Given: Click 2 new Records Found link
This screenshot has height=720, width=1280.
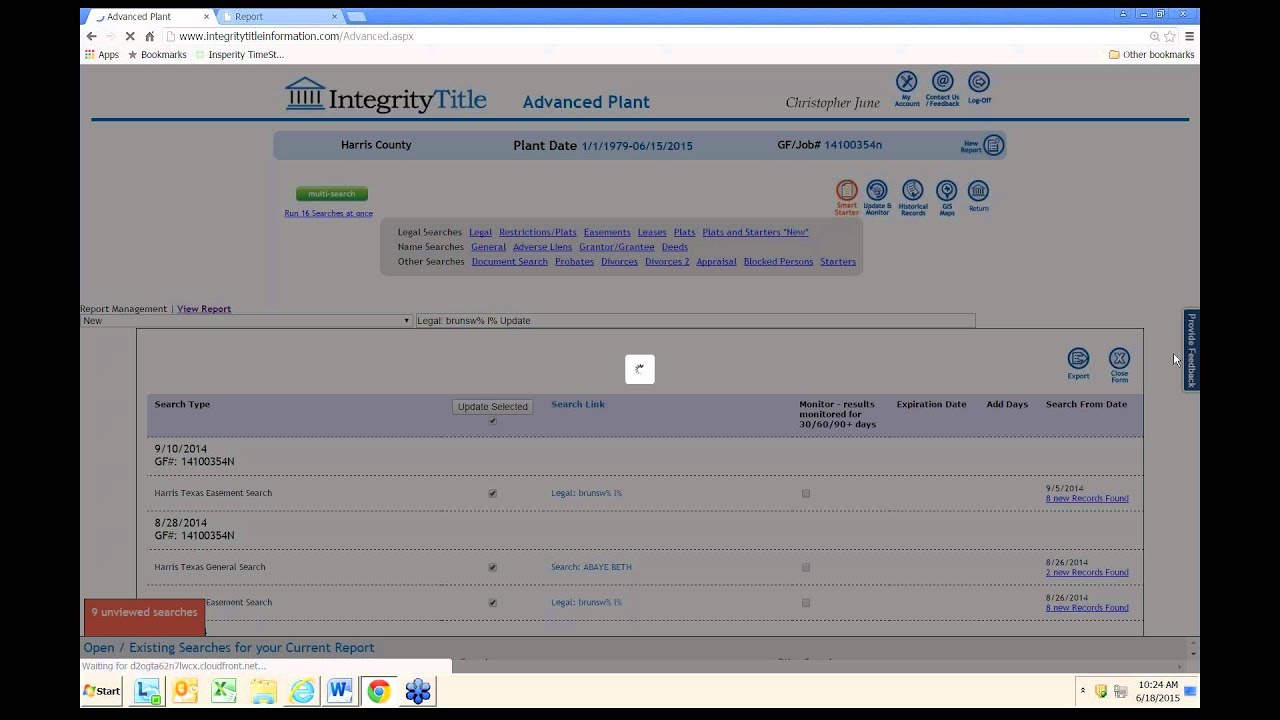Looking at the screenshot, I should coord(1087,573).
